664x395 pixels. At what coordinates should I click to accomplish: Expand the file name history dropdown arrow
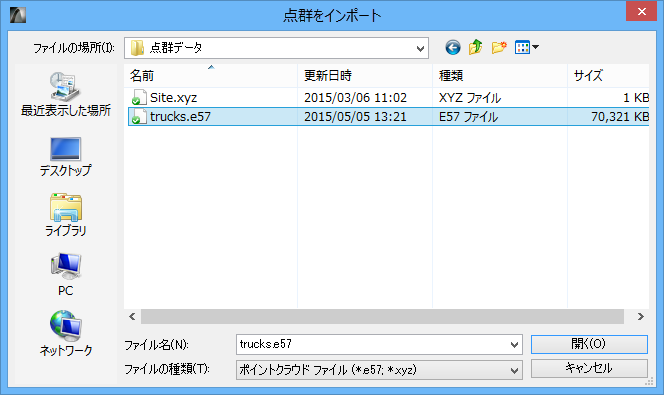514,345
